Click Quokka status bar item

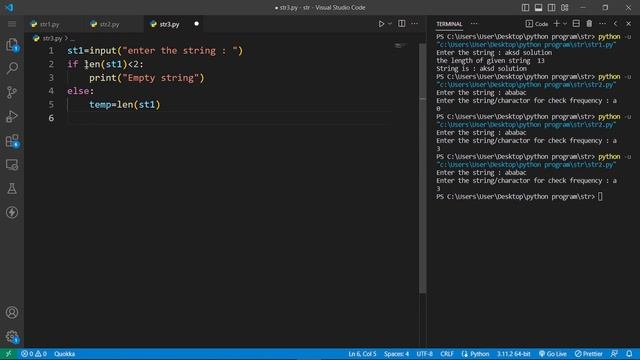tap(64, 354)
